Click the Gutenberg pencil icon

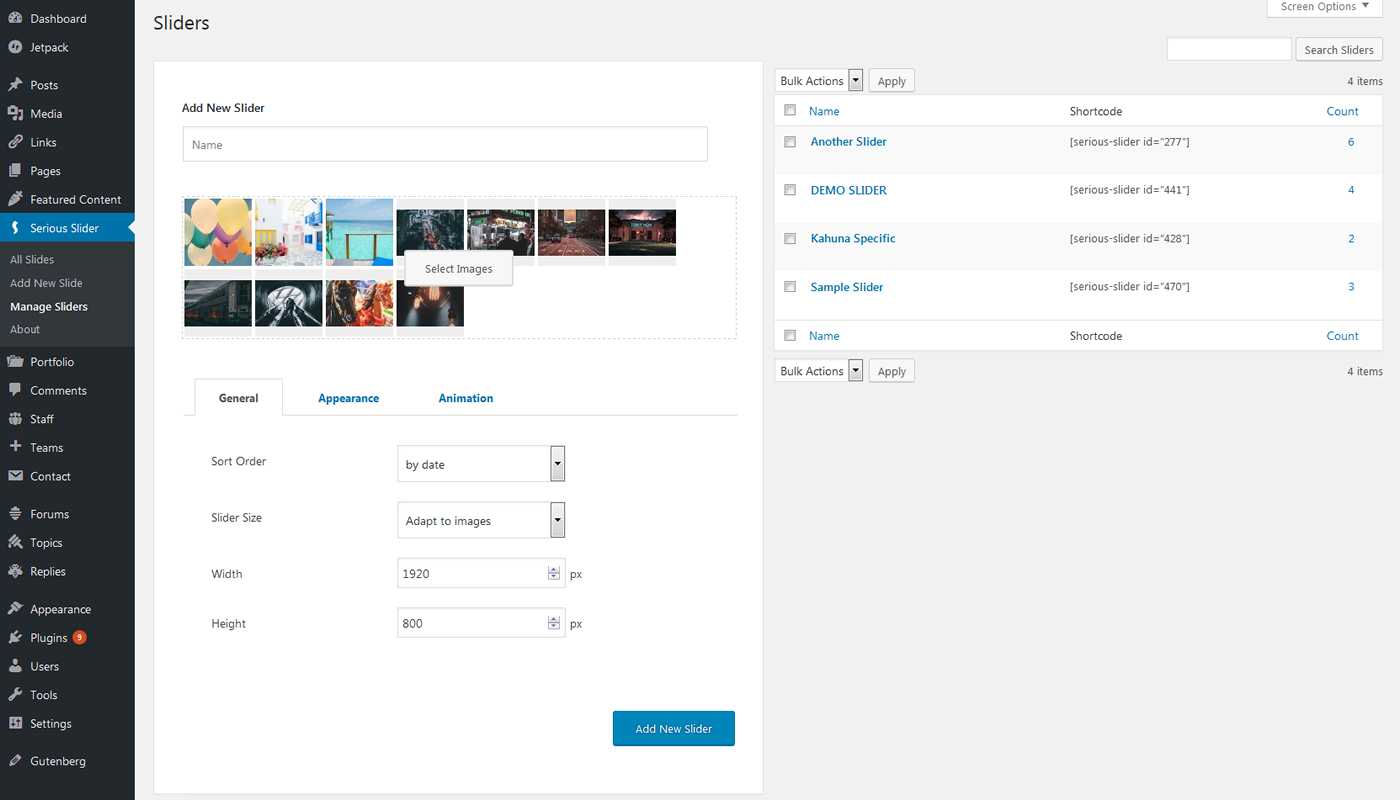[x=15, y=761]
